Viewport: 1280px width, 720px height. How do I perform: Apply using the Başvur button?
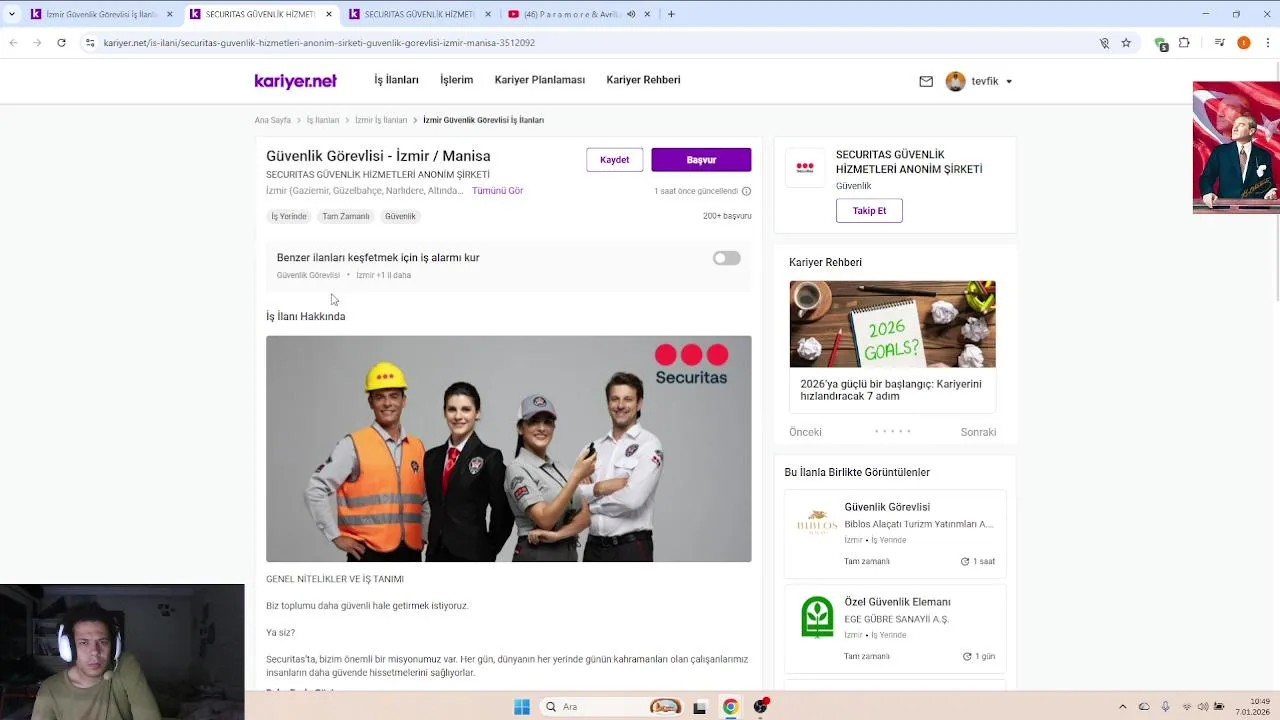tap(701, 160)
